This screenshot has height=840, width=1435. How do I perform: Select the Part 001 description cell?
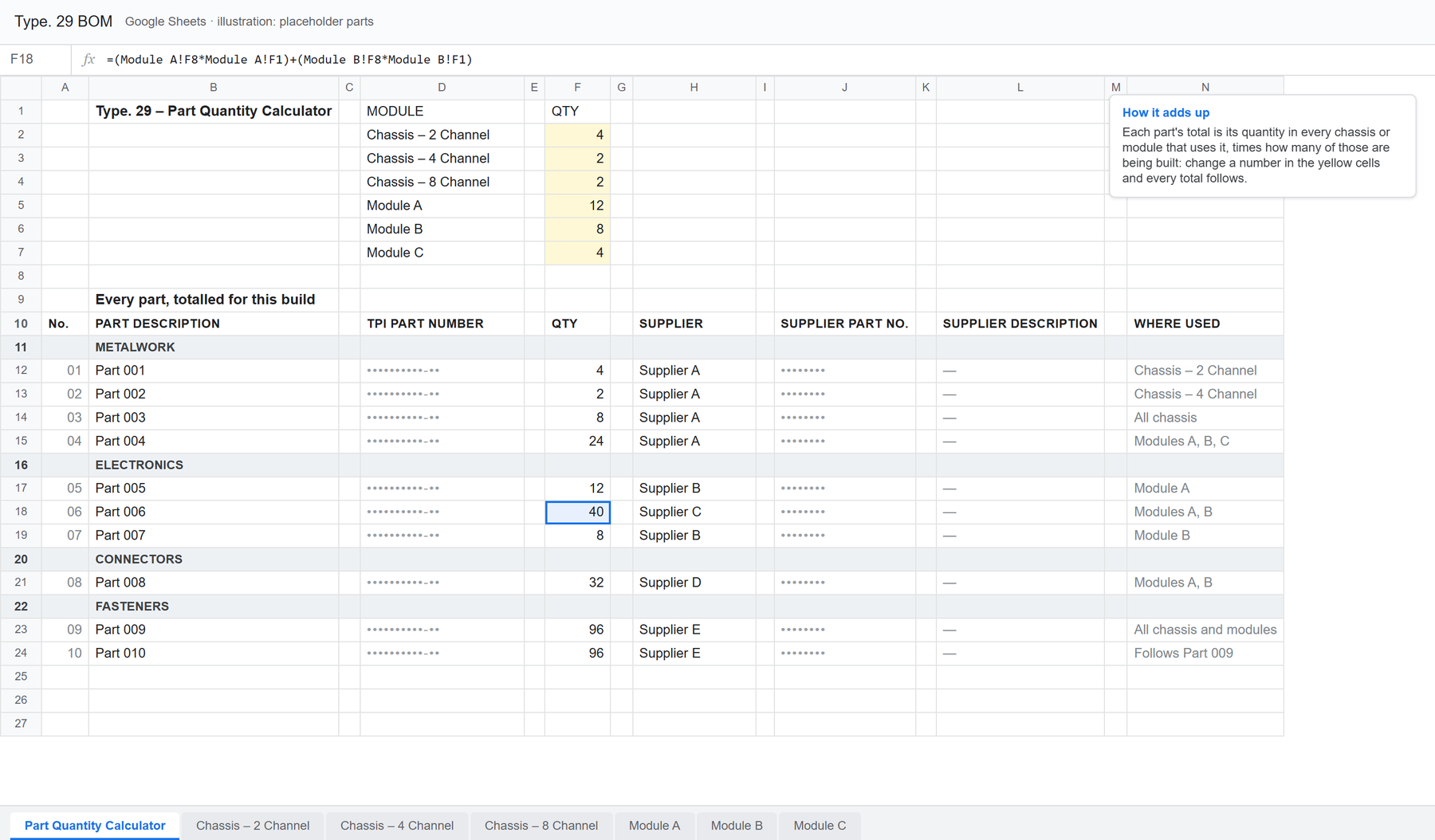pyautogui.click(x=213, y=371)
